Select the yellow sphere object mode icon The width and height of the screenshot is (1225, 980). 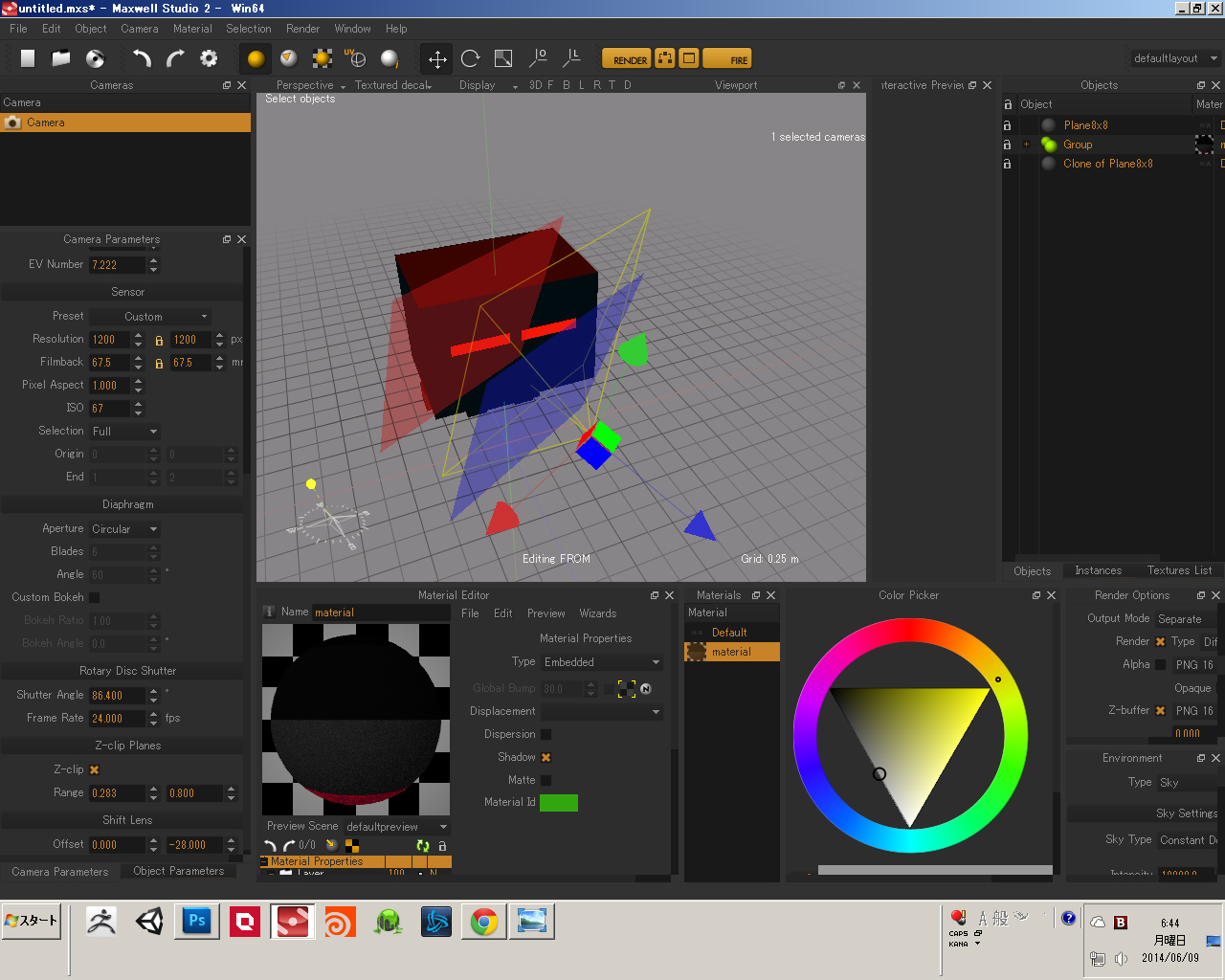point(256,58)
